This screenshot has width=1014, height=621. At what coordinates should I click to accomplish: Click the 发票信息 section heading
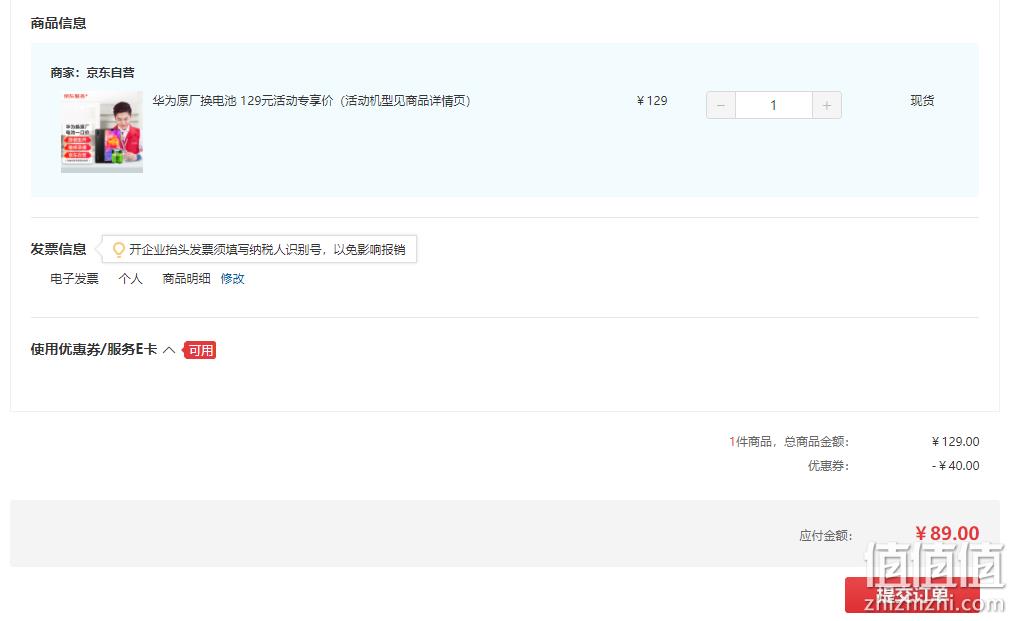tap(58, 249)
